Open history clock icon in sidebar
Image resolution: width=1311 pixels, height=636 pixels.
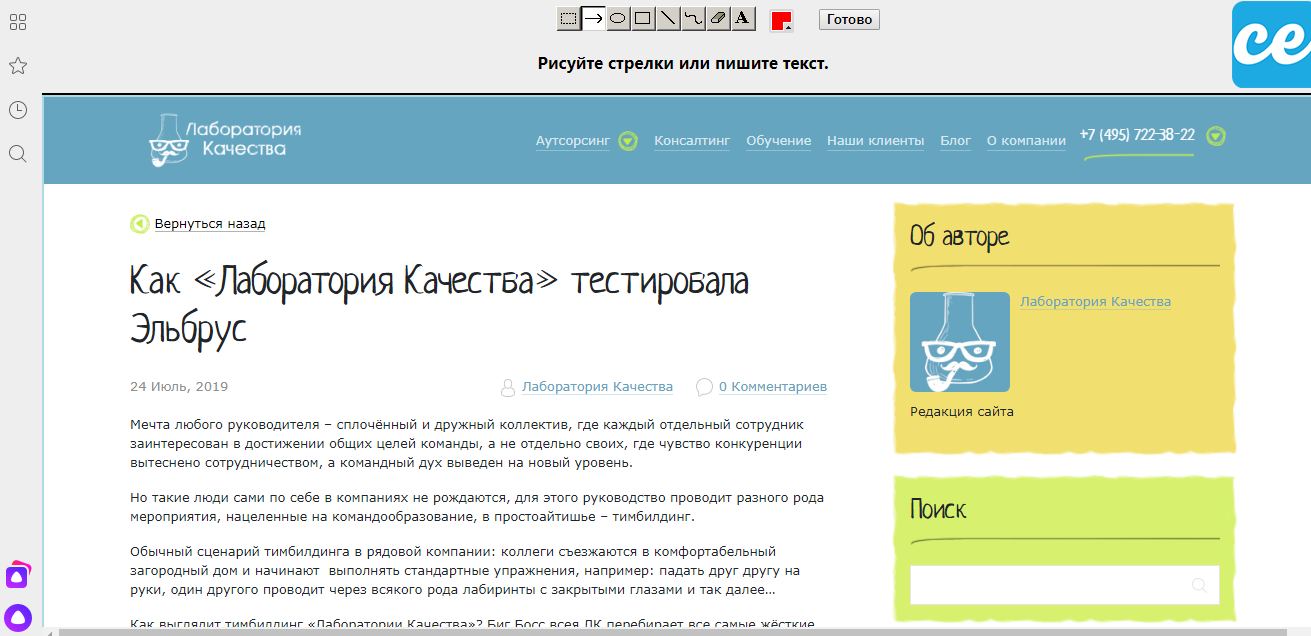pos(17,110)
